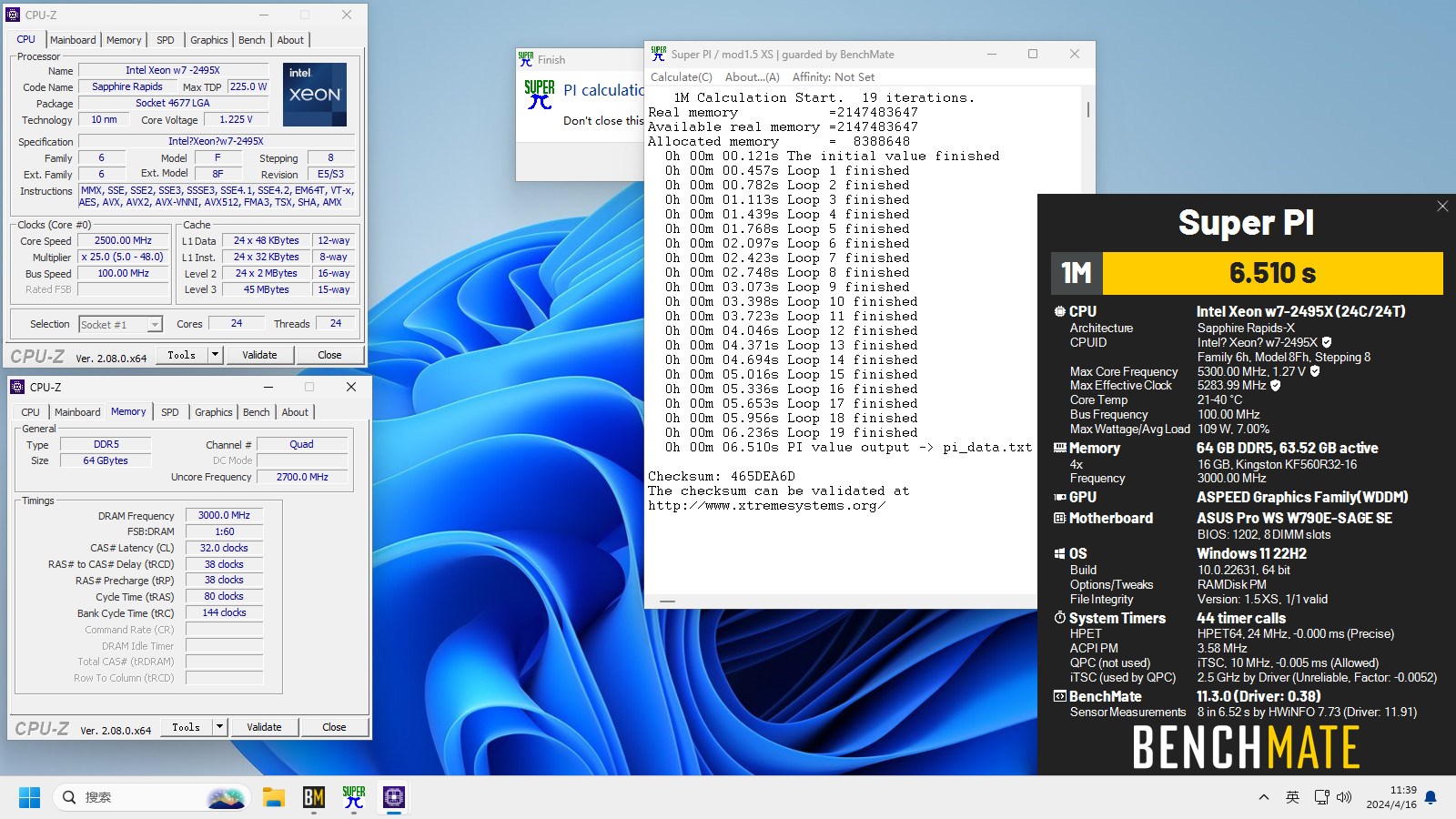Open About tab in top CPU-Z window

(290, 40)
